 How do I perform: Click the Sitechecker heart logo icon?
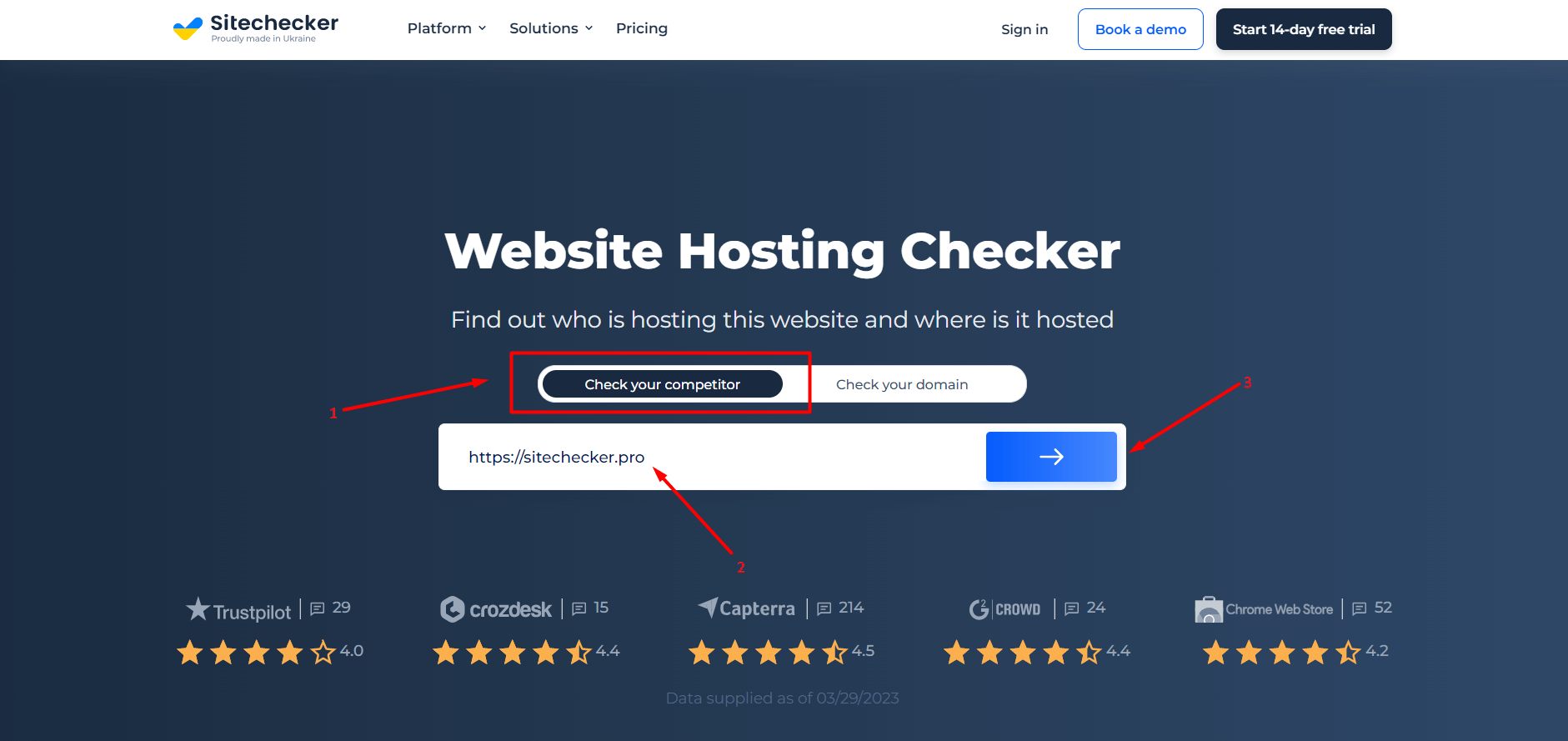[x=188, y=29]
